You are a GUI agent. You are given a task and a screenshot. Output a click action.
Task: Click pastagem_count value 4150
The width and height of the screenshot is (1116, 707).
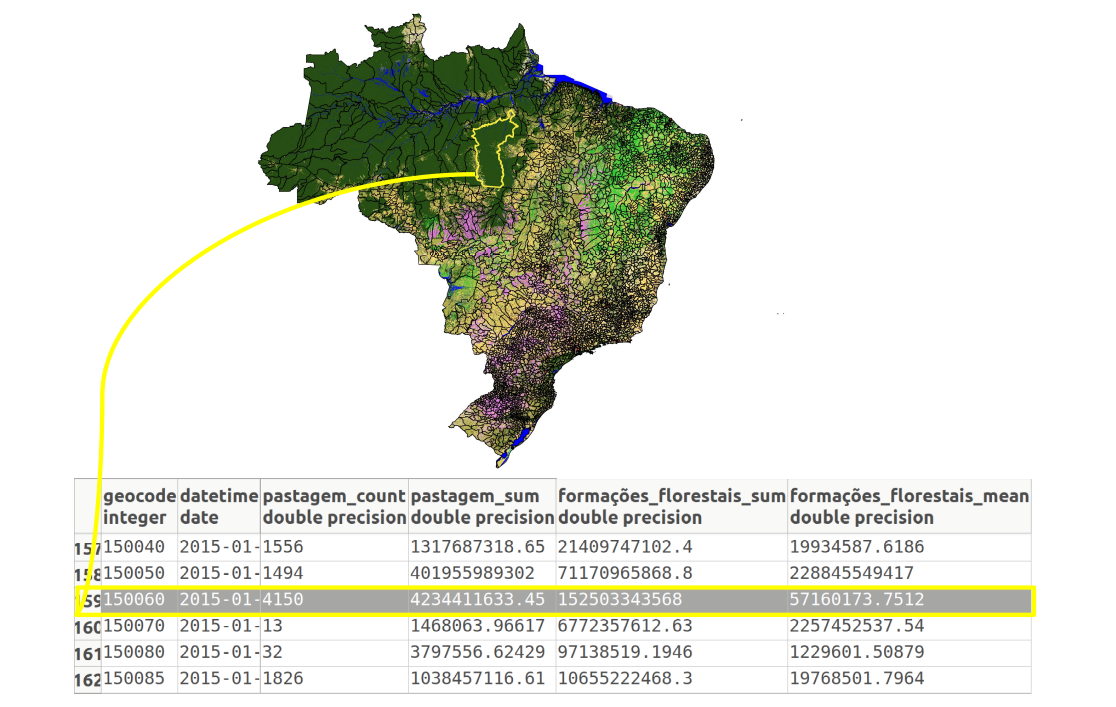pos(283,599)
